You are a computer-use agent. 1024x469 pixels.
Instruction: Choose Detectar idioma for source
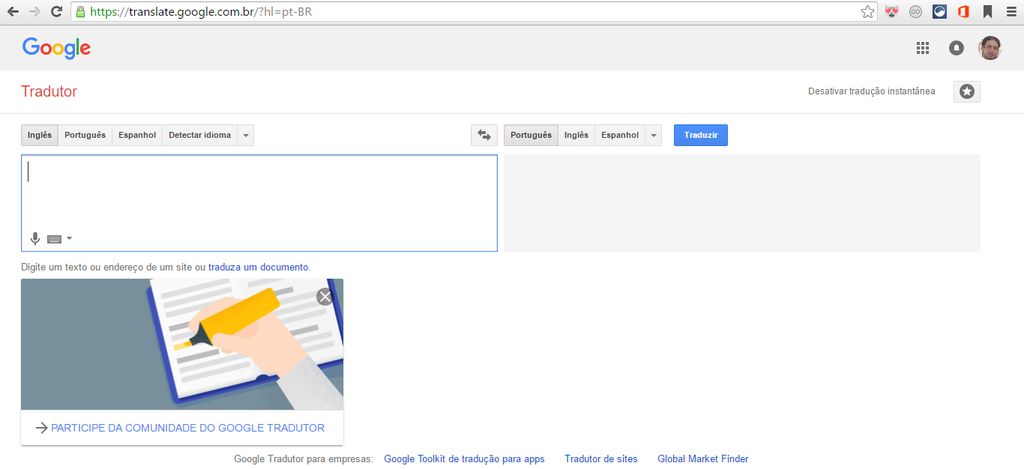point(200,135)
